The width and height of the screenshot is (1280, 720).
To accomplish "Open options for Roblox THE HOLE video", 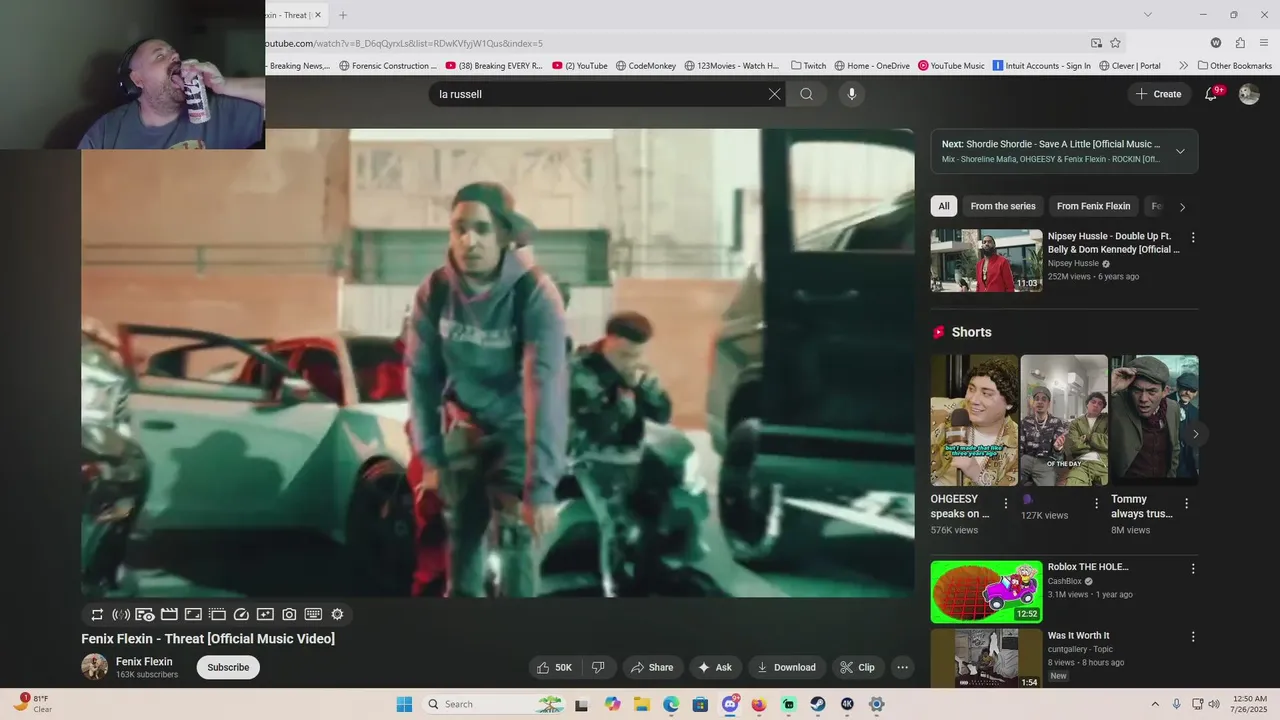I will [x=1192, y=569].
